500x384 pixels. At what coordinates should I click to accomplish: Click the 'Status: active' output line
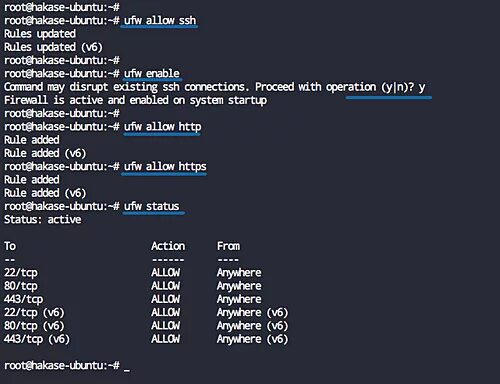point(43,220)
